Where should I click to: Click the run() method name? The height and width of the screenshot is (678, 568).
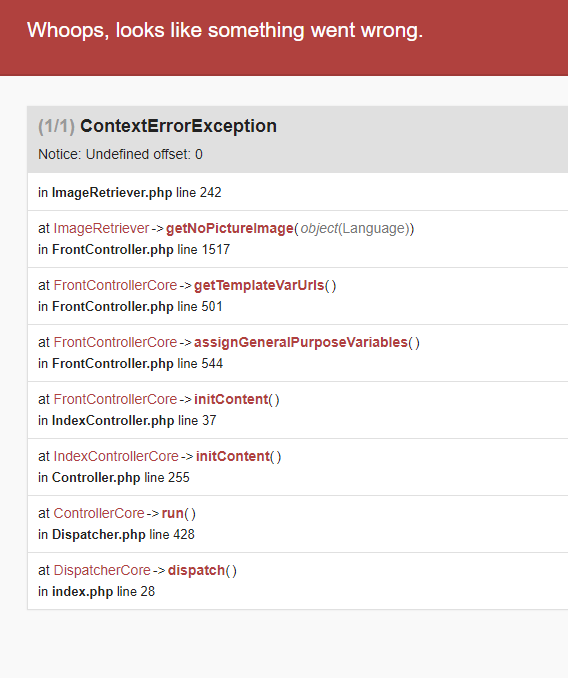click(x=172, y=514)
